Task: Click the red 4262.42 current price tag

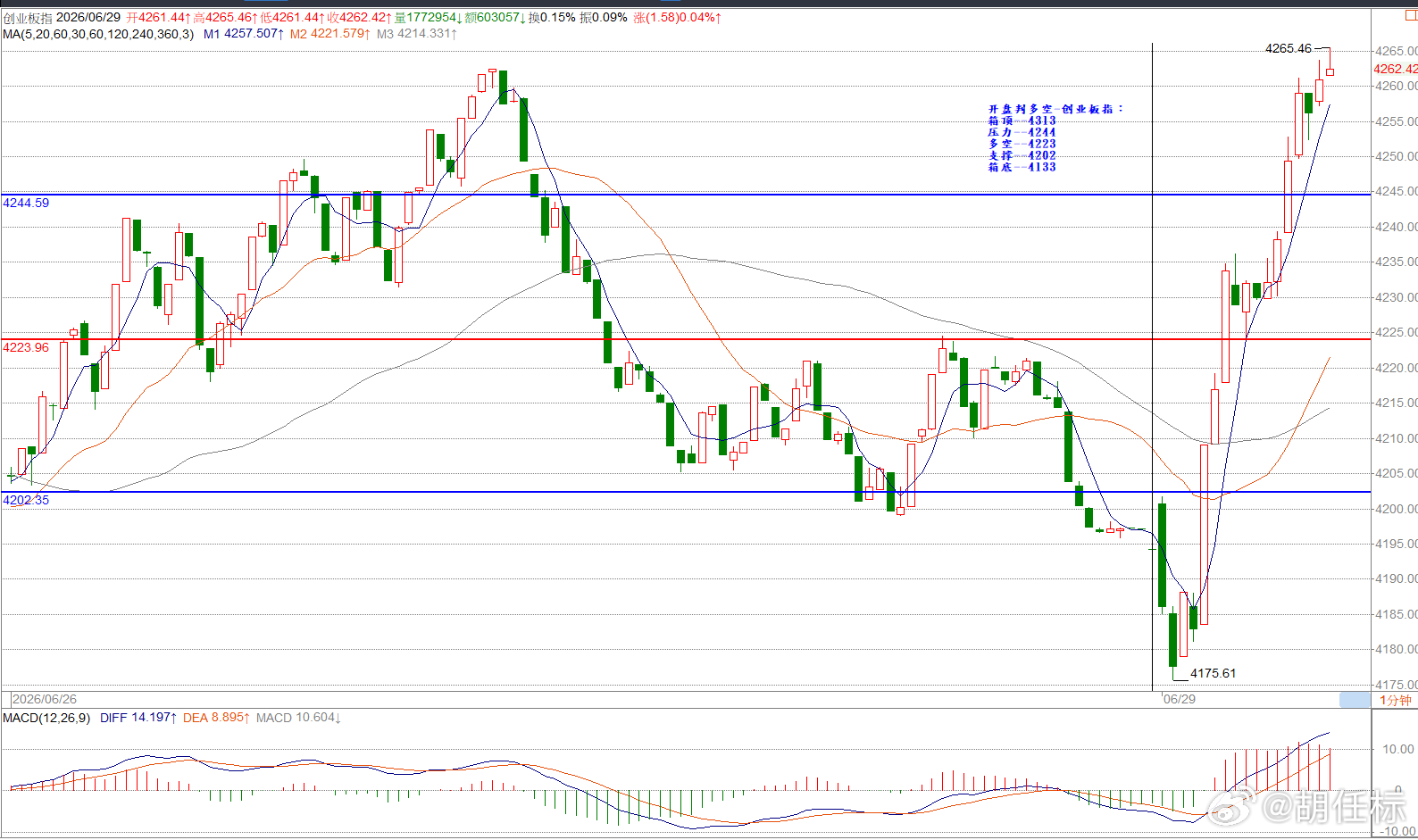Action: (x=1395, y=69)
